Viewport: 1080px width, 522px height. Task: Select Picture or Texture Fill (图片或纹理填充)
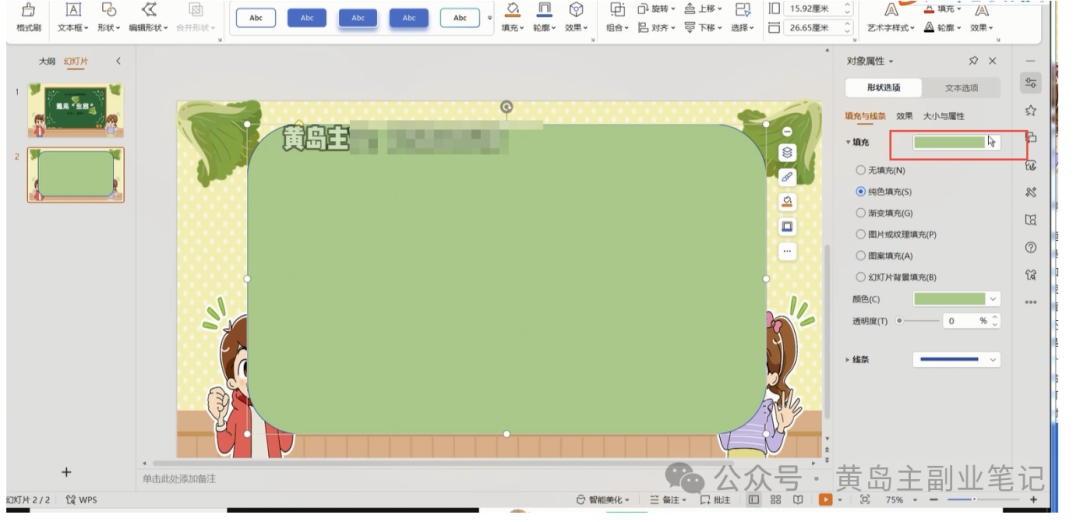coord(861,234)
